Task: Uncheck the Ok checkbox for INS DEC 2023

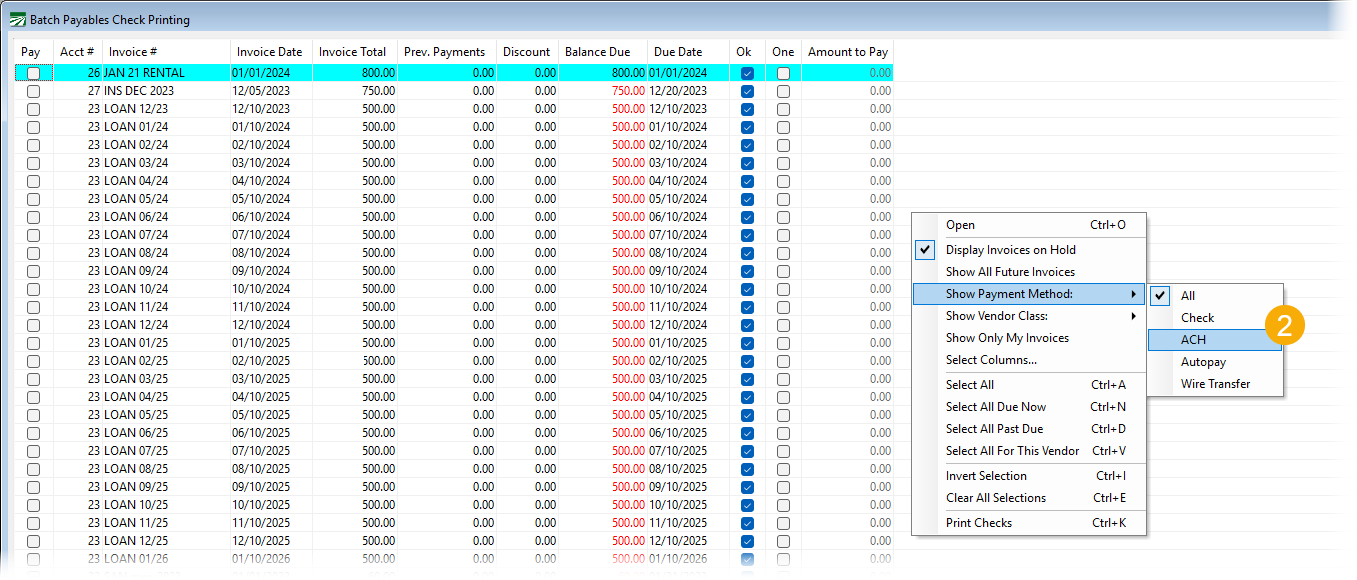Action: click(747, 91)
